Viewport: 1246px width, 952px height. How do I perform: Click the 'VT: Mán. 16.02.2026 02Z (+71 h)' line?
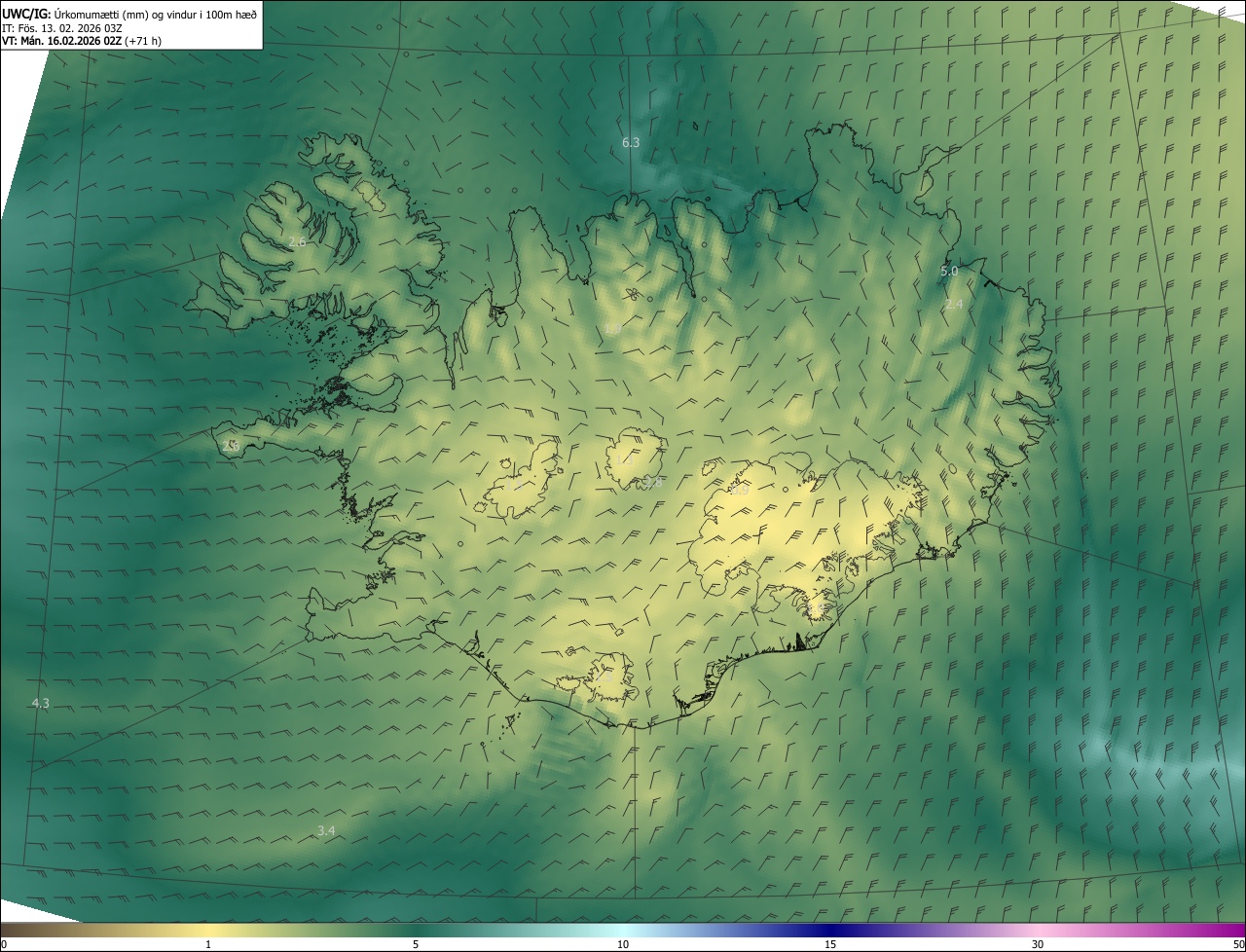coord(82,41)
